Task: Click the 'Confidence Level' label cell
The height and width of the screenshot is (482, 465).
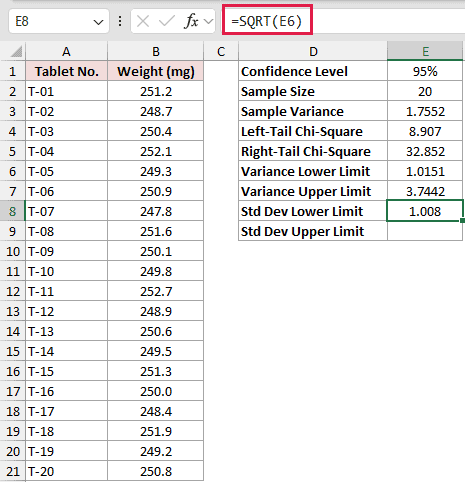Action: (x=313, y=71)
